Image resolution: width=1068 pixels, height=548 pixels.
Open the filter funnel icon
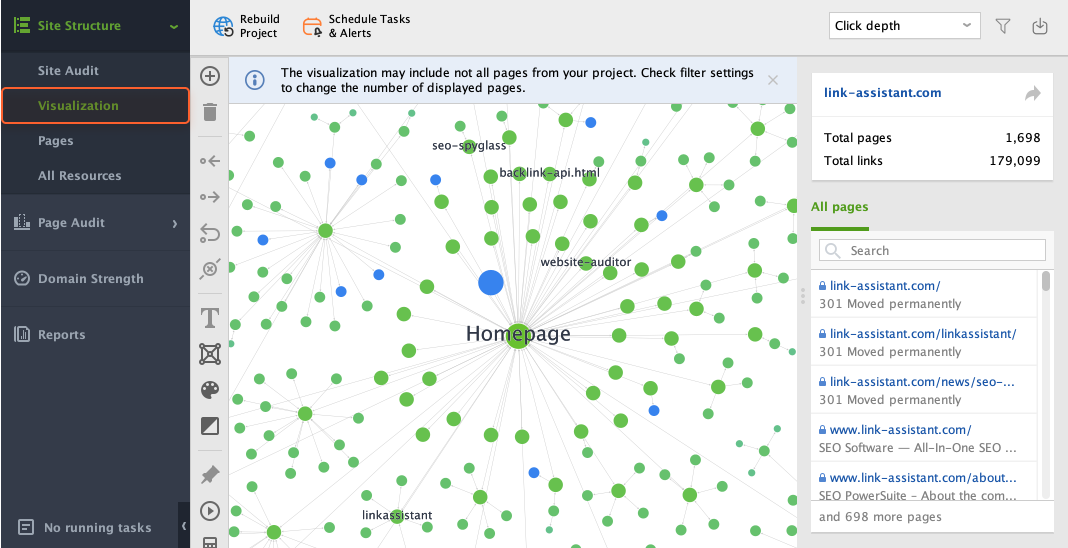(x=1003, y=26)
